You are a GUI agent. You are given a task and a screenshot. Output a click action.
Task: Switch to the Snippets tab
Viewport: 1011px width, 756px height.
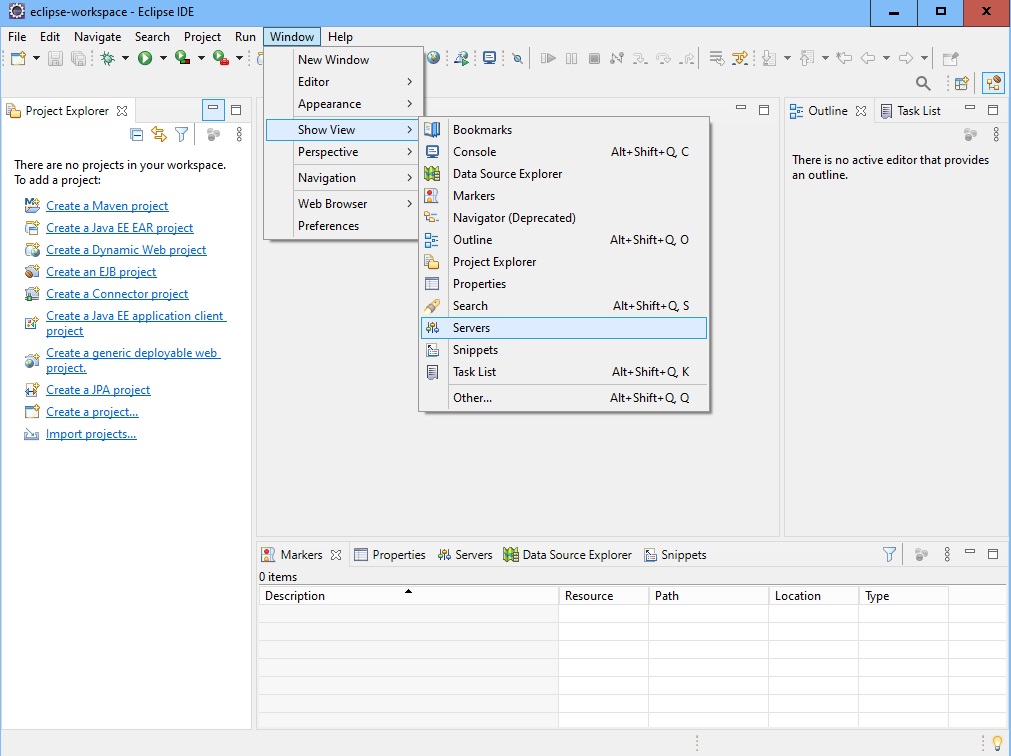click(675, 555)
